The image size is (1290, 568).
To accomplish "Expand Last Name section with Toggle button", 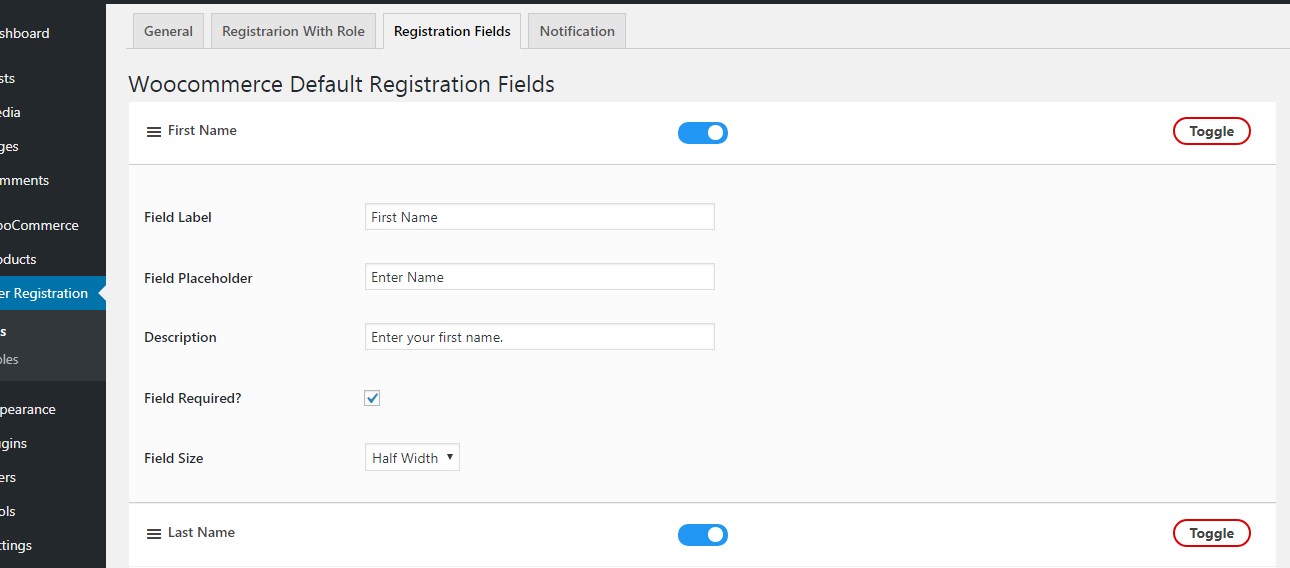I will pos(1211,533).
